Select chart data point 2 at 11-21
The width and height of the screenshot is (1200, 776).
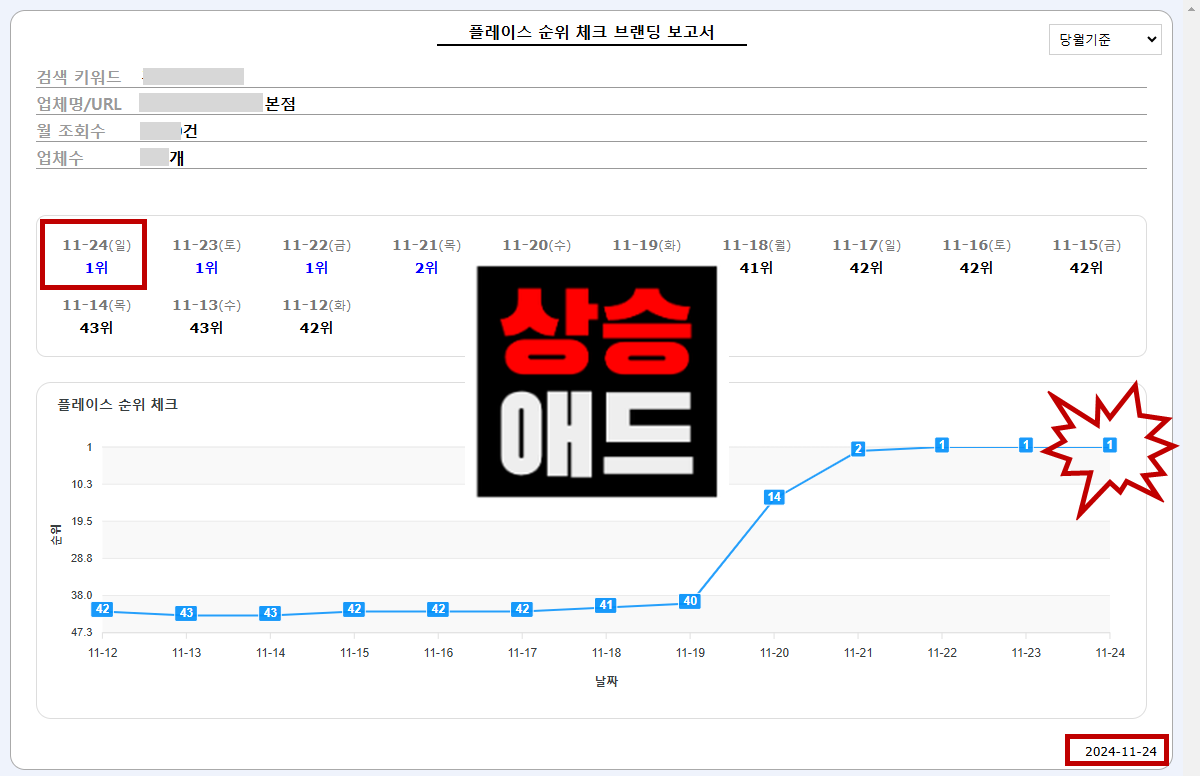(858, 449)
